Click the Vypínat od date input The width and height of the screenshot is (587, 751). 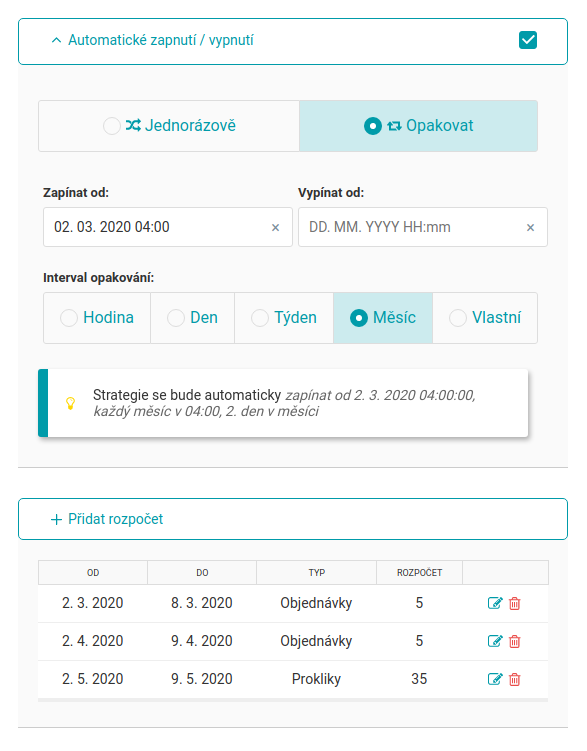[x=413, y=227]
